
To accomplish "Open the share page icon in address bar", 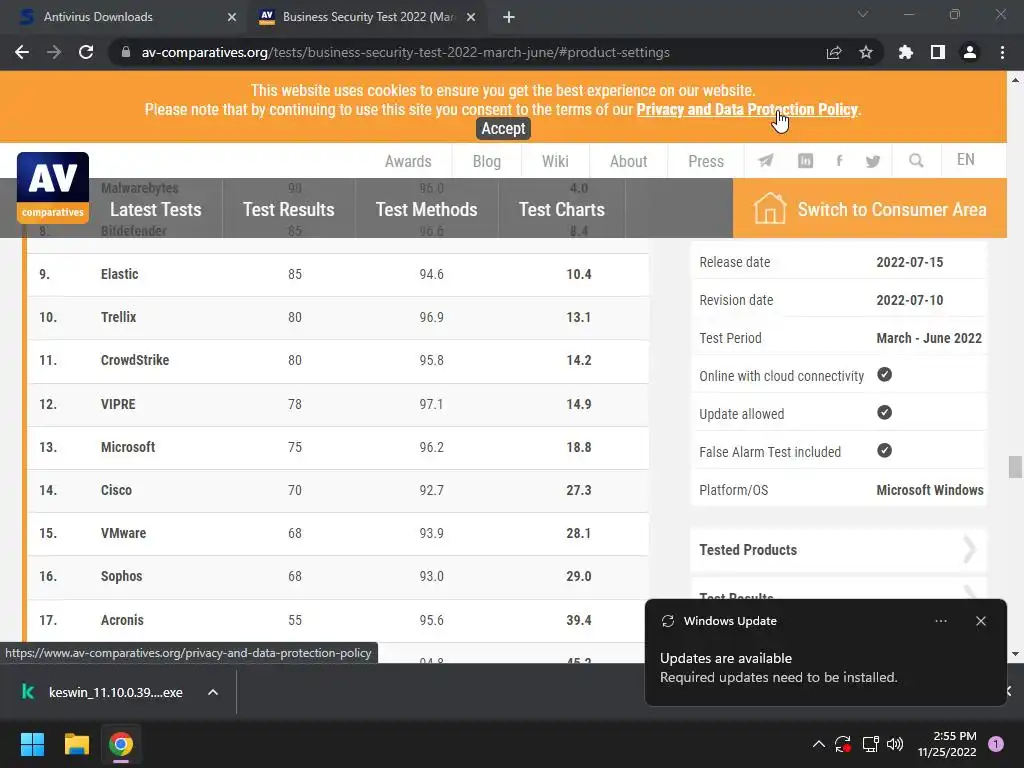I will [834, 52].
